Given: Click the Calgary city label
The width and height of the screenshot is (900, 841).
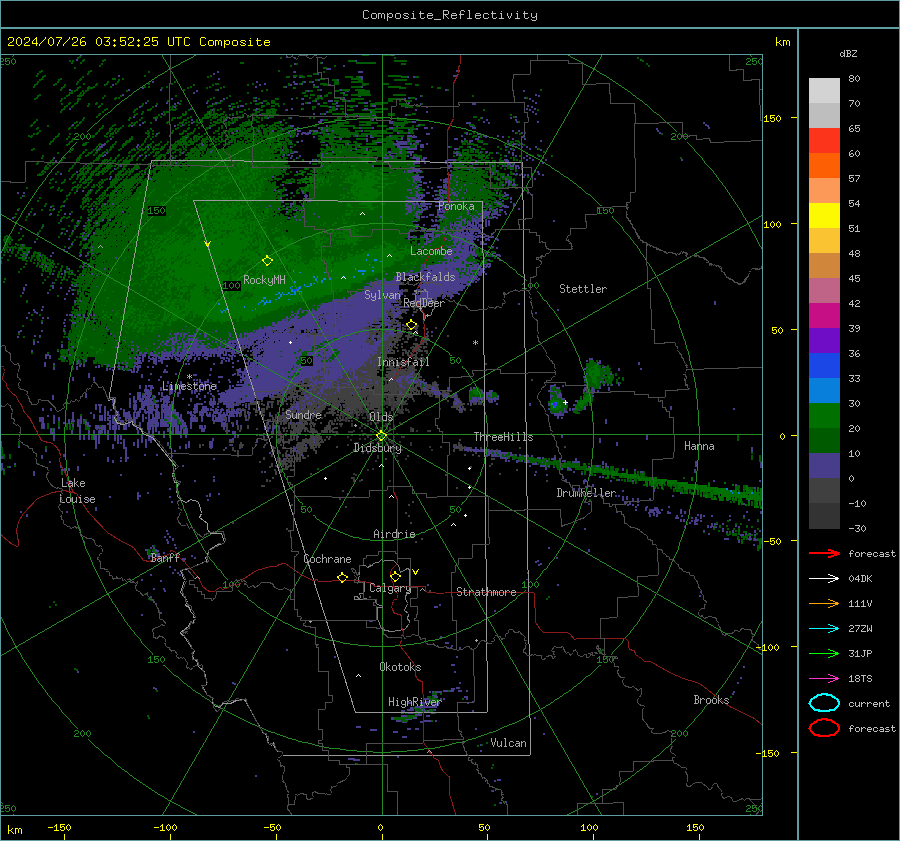Looking at the screenshot, I should [390, 588].
